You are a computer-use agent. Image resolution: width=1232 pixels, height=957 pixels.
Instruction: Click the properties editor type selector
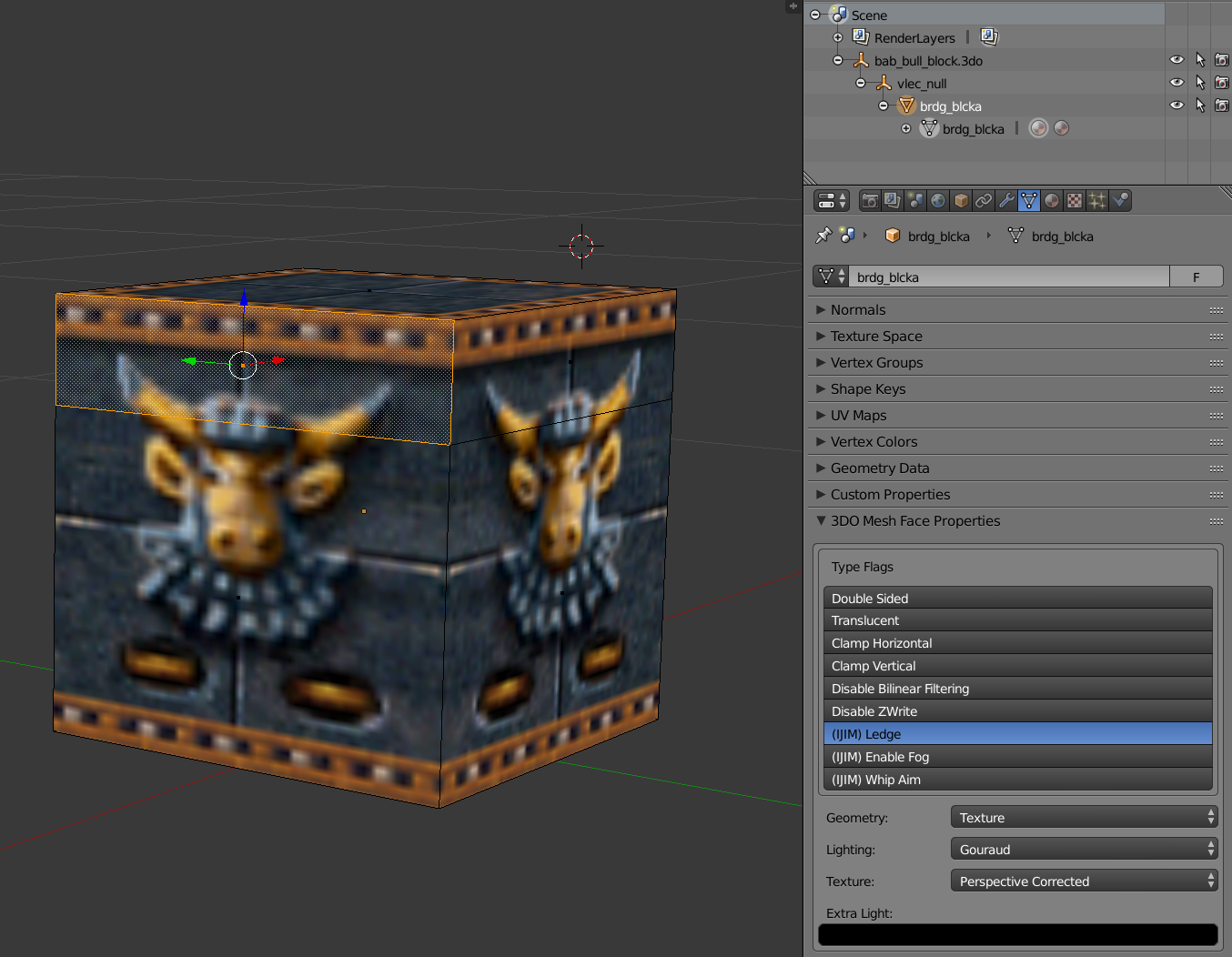(x=832, y=200)
